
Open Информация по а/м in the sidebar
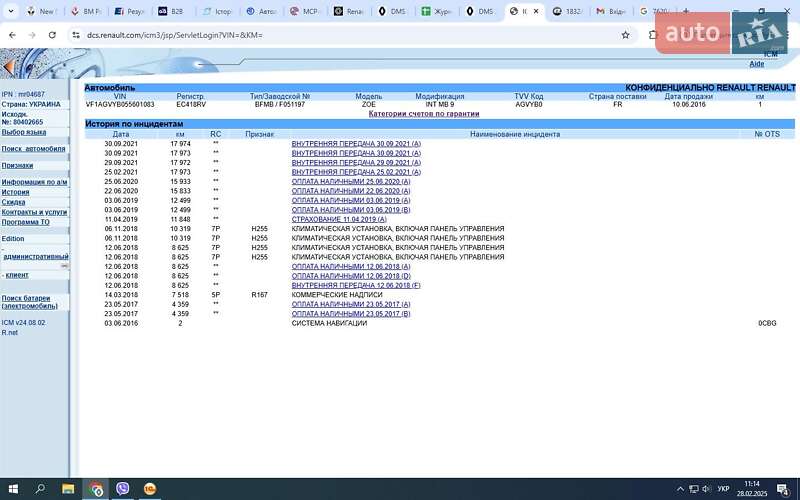(34, 182)
